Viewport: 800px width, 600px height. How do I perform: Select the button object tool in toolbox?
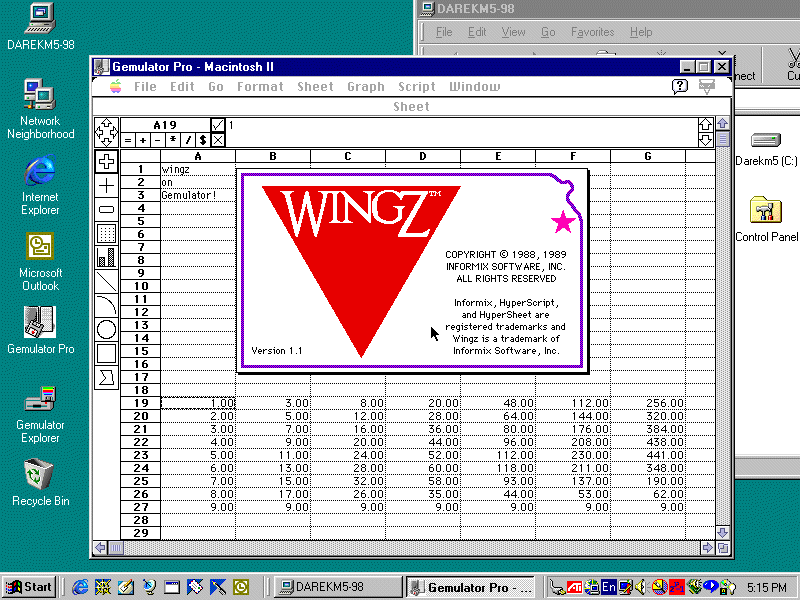(106, 209)
